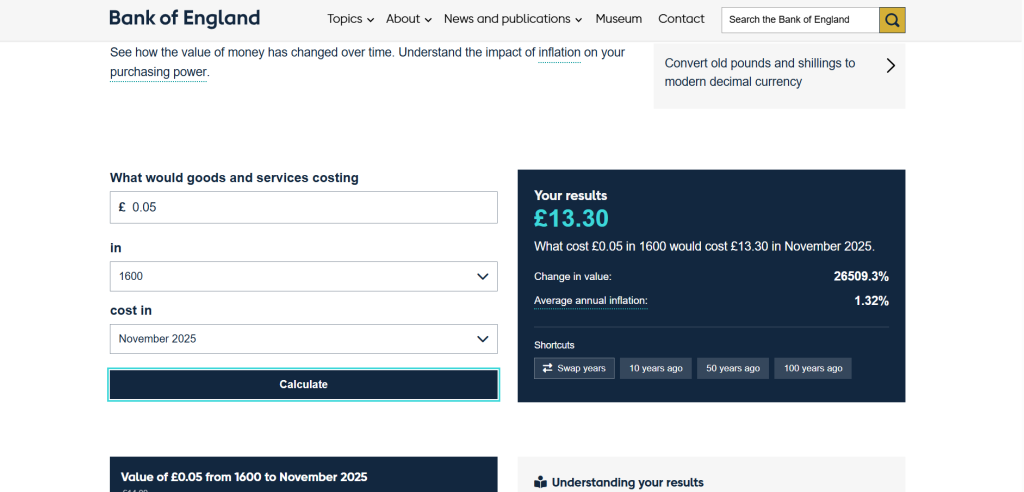Click the Swap years button

click(574, 368)
